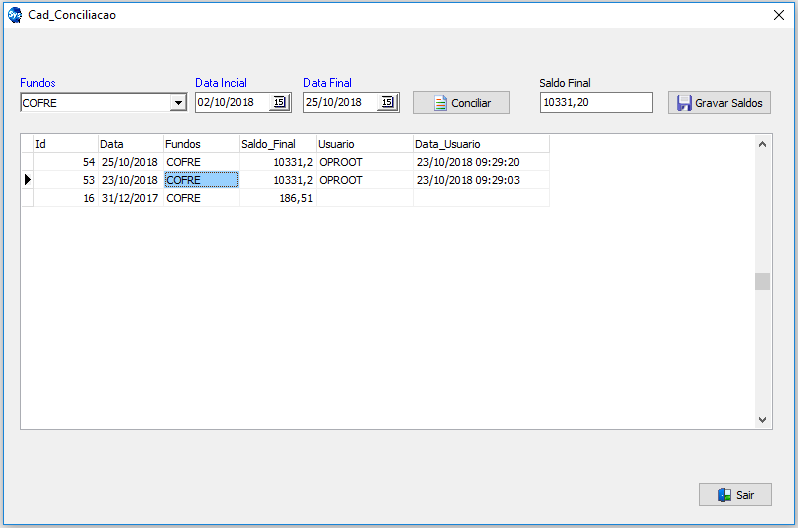Click inside the Saldo Final field
This screenshot has width=798, height=528.
(595, 103)
